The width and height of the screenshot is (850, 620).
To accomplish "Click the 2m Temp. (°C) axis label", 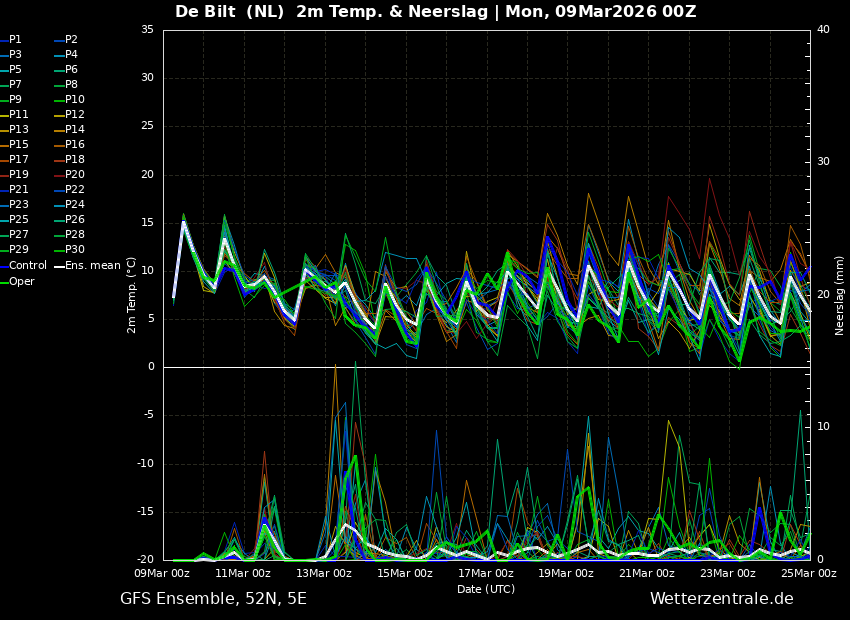I will [x=132, y=294].
